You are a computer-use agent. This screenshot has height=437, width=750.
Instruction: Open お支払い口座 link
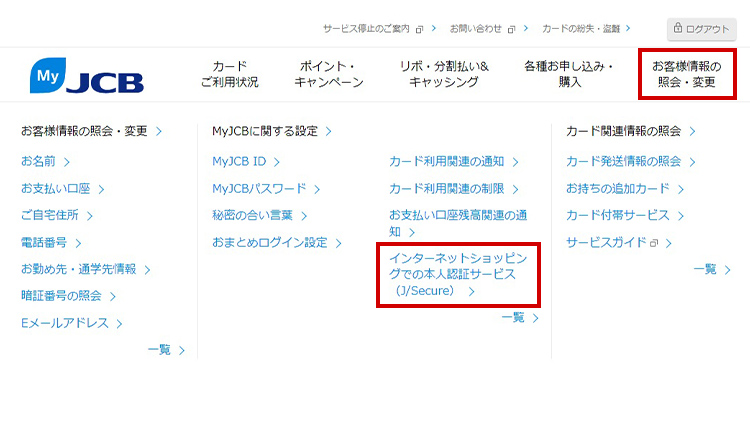[x=55, y=189]
